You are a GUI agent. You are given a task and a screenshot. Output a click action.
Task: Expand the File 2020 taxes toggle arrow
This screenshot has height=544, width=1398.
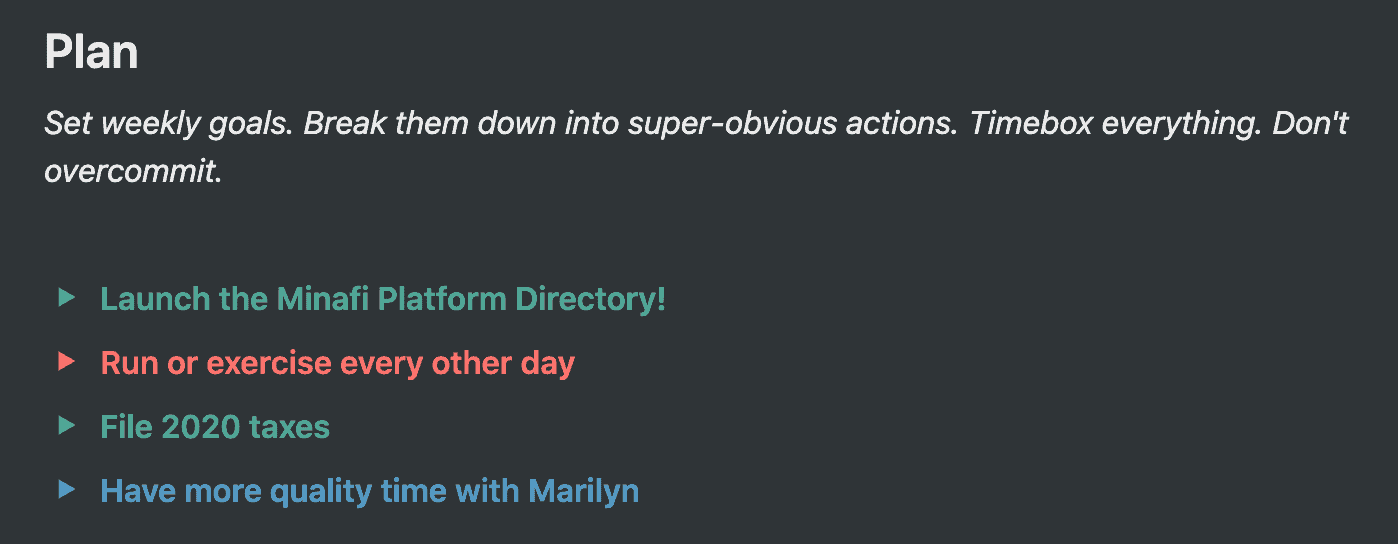67,426
